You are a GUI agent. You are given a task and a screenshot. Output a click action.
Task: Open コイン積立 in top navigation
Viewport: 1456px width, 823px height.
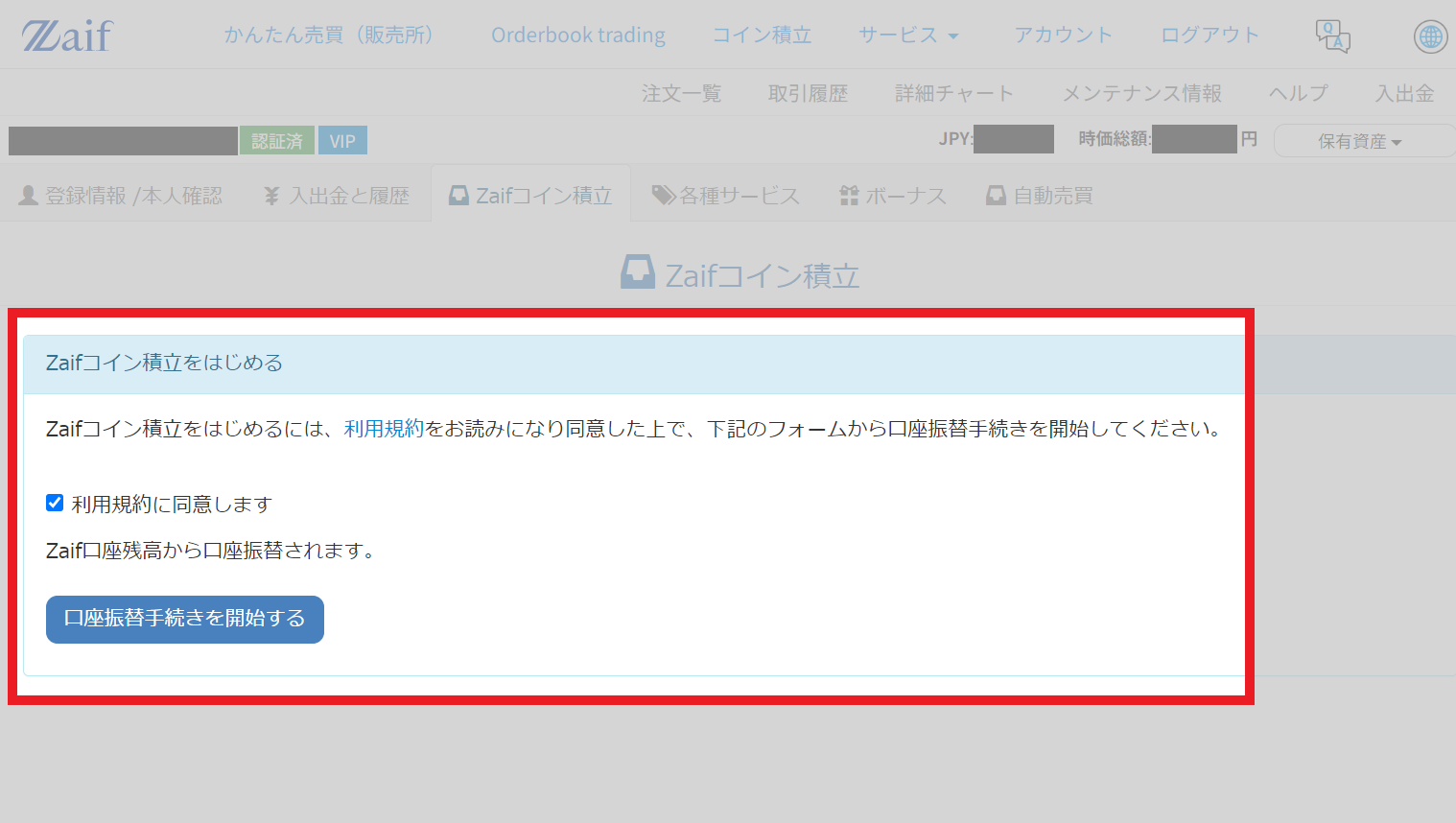click(x=762, y=35)
